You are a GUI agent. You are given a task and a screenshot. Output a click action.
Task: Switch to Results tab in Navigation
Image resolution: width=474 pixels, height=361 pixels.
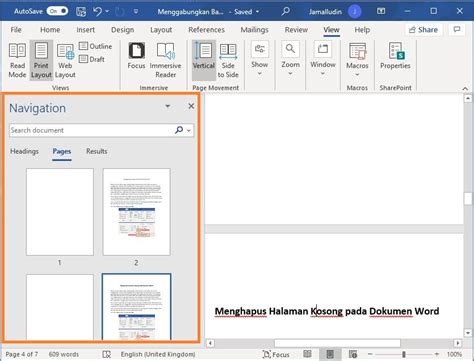coord(97,151)
